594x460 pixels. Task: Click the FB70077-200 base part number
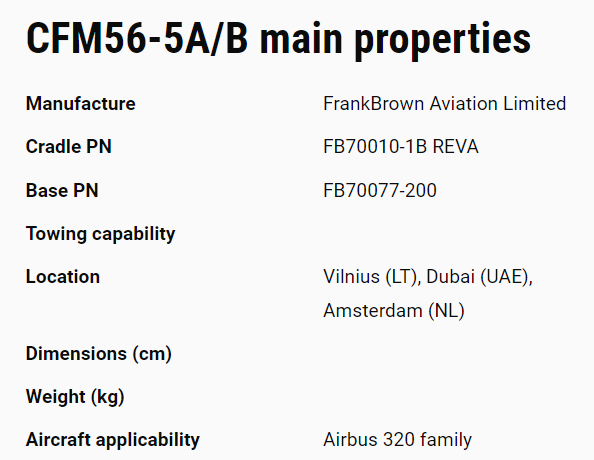pos(380,190)
